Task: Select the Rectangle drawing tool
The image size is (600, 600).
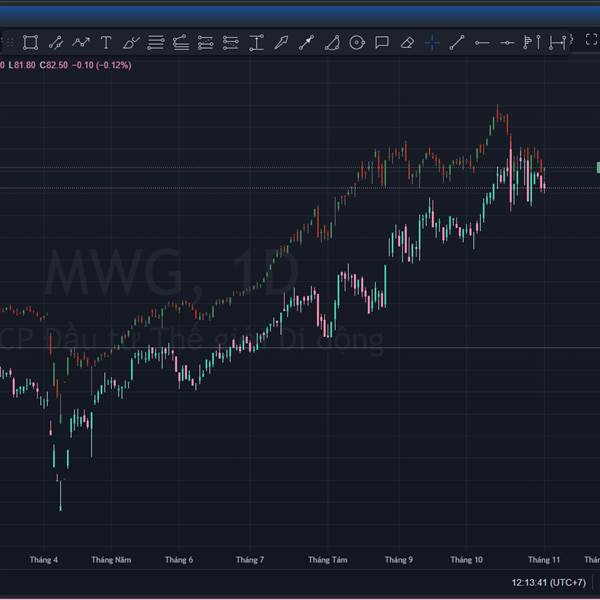Action: (30, 42)
